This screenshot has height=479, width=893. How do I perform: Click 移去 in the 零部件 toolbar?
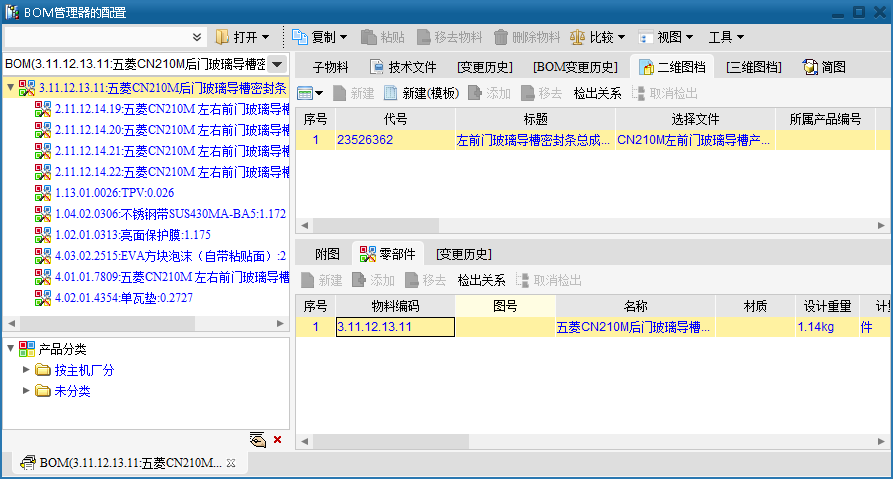425,280
